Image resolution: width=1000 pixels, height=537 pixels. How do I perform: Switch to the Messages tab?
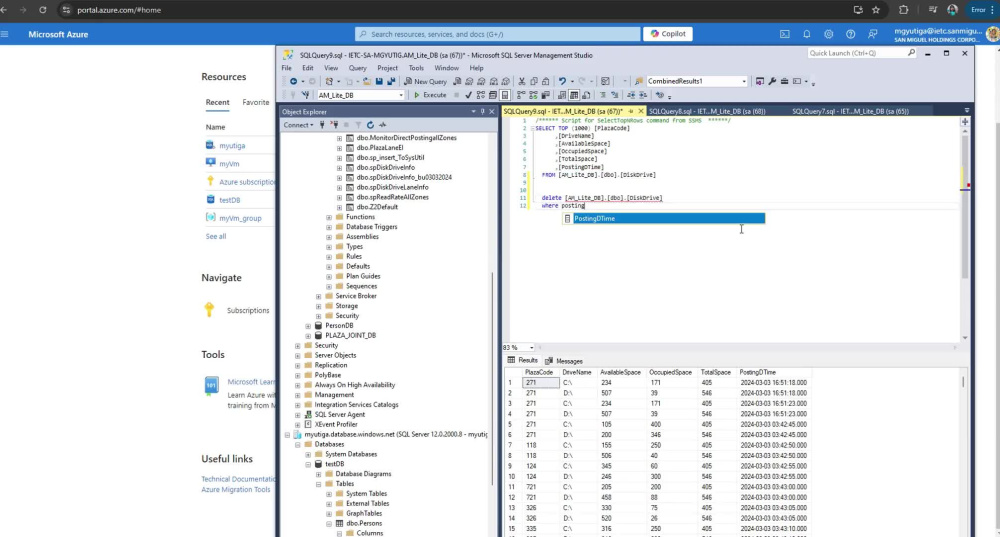(x=564, y=361)
